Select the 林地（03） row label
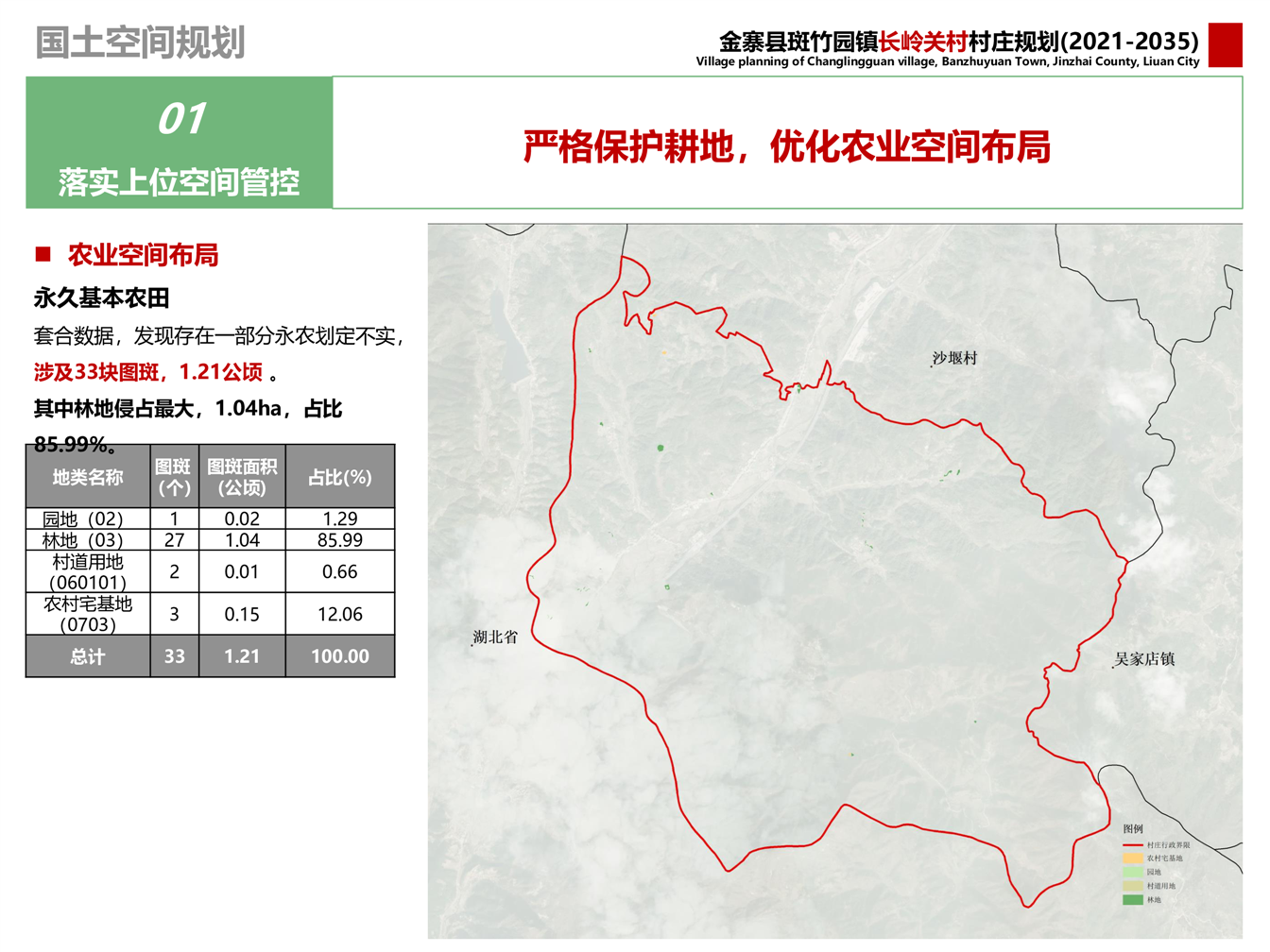This screenshot has height=952, width=1270. (x=88, y=540)
